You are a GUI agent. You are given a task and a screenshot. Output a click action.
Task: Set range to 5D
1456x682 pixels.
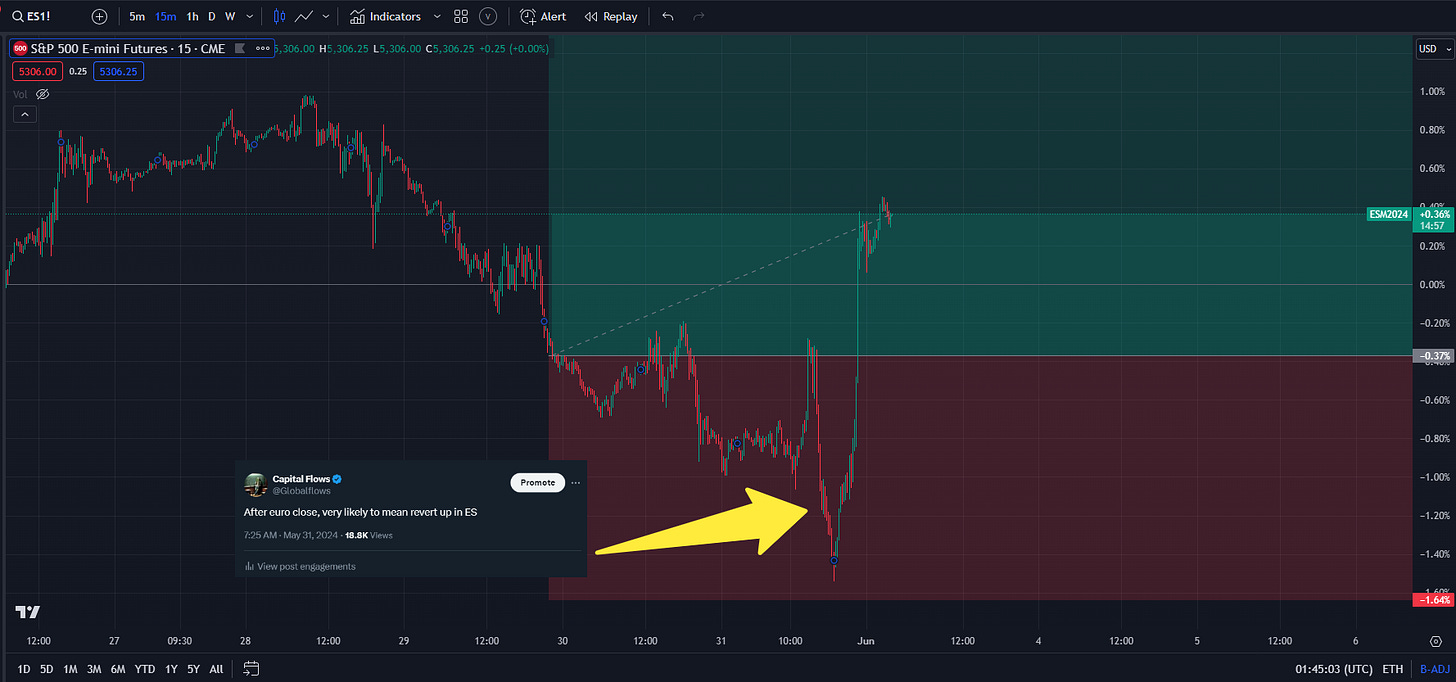(46, 668)
